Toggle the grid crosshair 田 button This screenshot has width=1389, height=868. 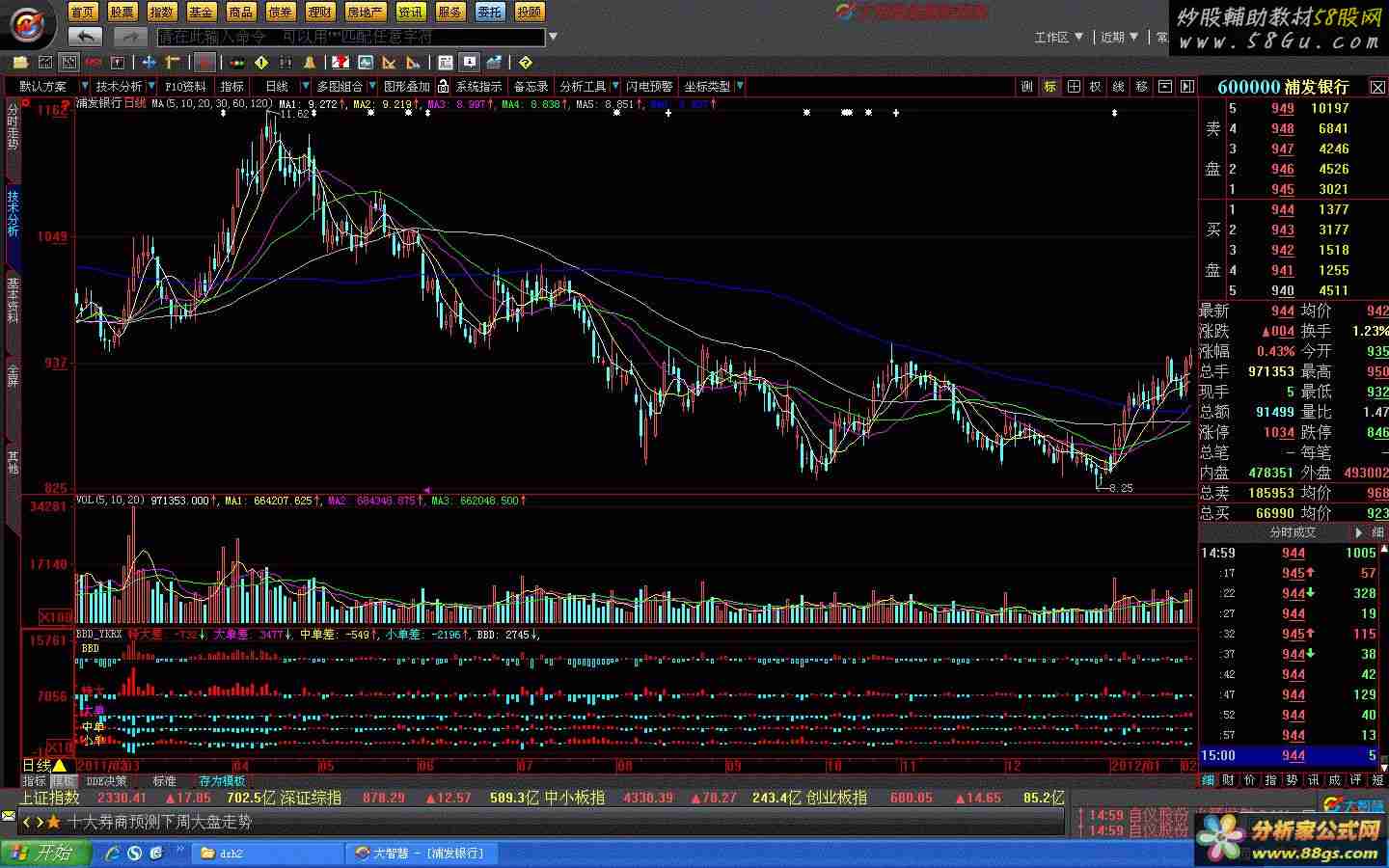coord(1074,87)
